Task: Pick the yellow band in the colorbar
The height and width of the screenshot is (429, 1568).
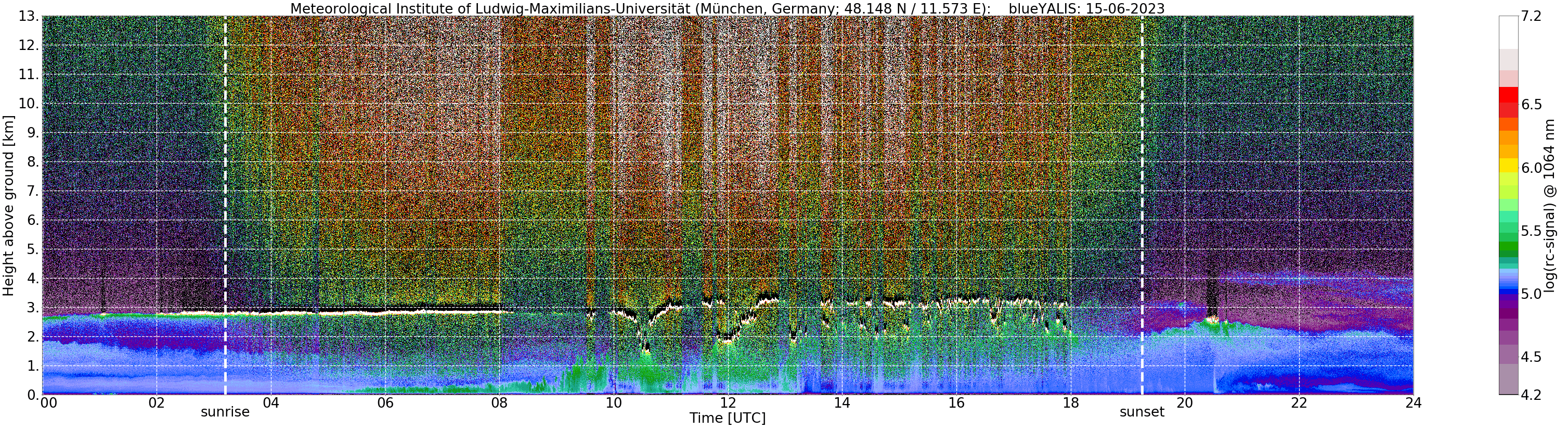Action: pyautogui.click(x=1508, y=166)
